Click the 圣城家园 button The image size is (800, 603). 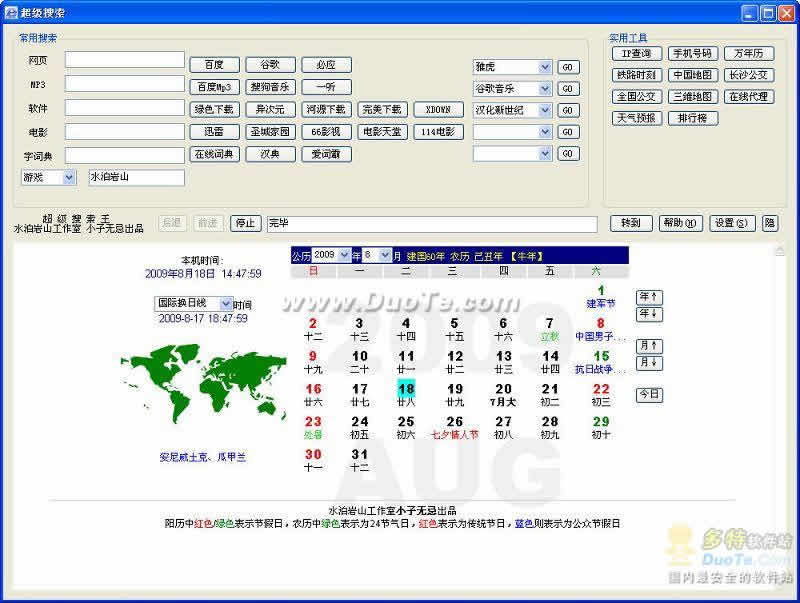[x=270, y=132]
